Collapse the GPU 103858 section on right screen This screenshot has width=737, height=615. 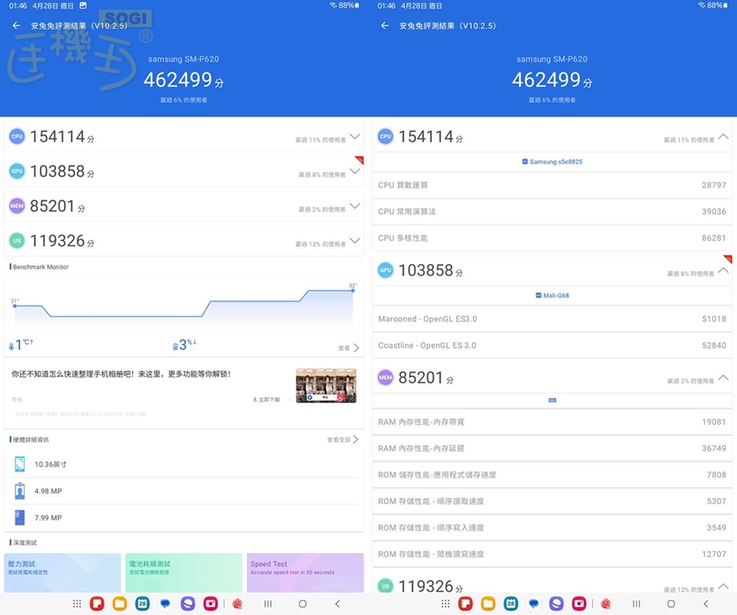click(724, 270)
